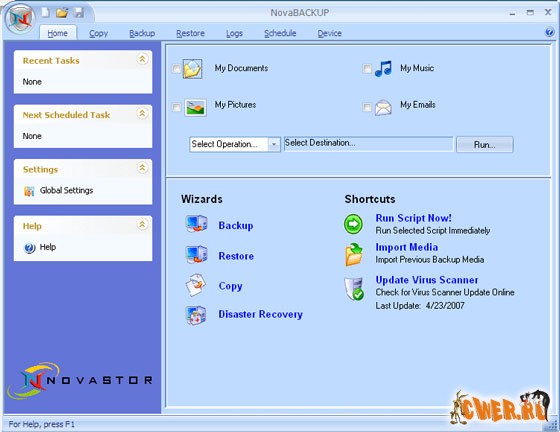Open the Copy wizard link
The height and width of the screenshot is (432, 560).
coord(230,286)
